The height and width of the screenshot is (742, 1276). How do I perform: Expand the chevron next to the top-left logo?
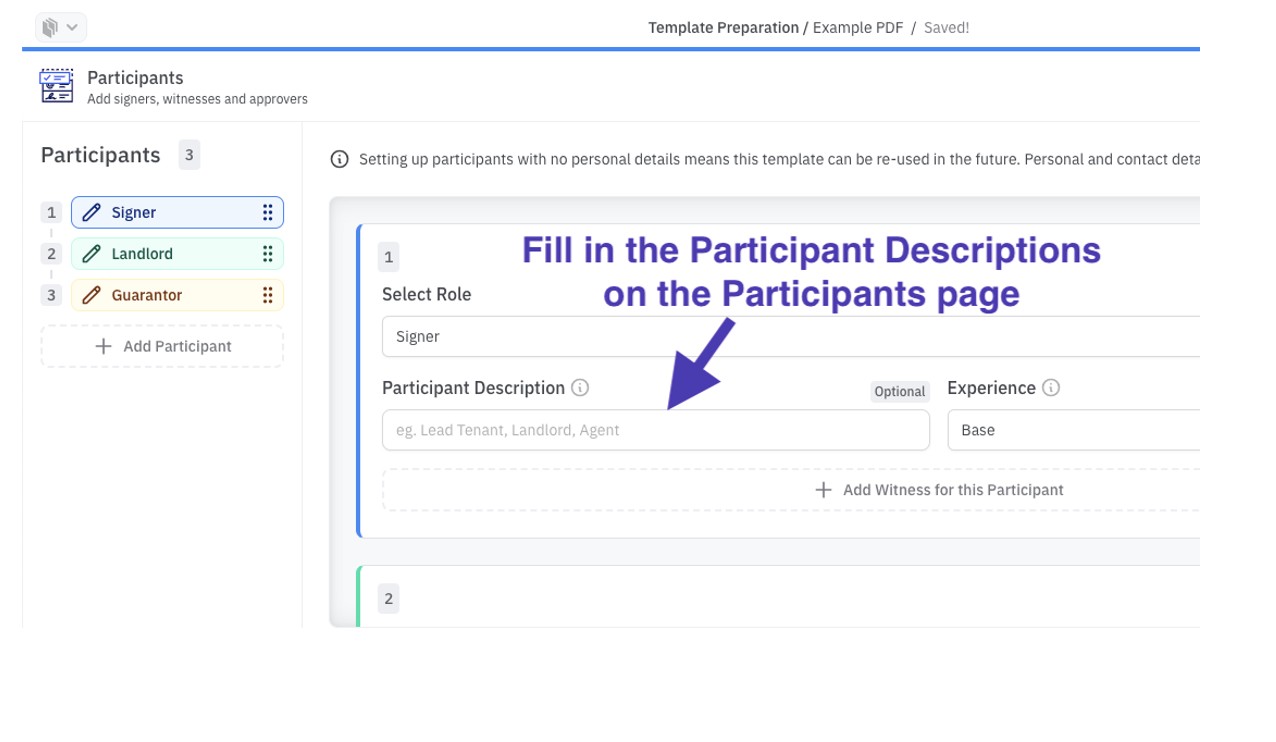pos(72,27)
